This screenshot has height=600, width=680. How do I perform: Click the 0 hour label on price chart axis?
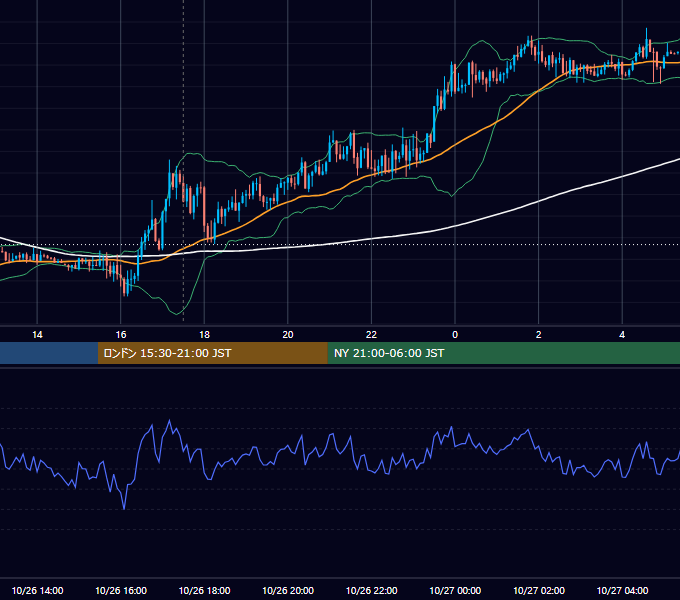(x=455, y=335)
